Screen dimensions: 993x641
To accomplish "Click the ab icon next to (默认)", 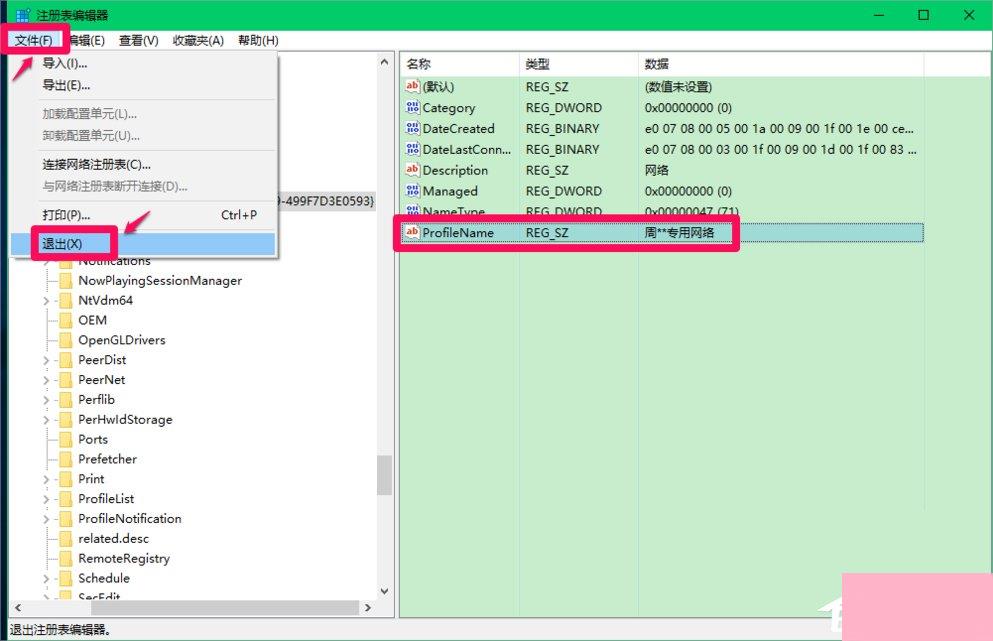I will 412,87.
